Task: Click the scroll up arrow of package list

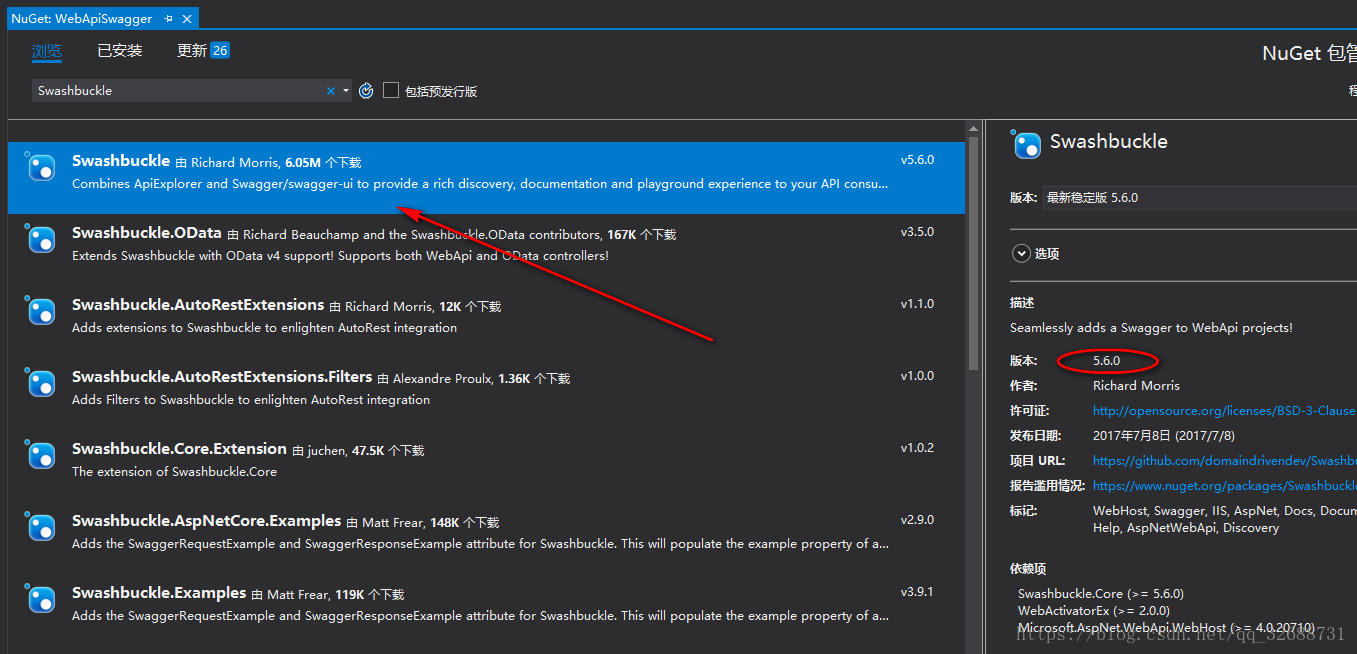Action: [973, 129]
